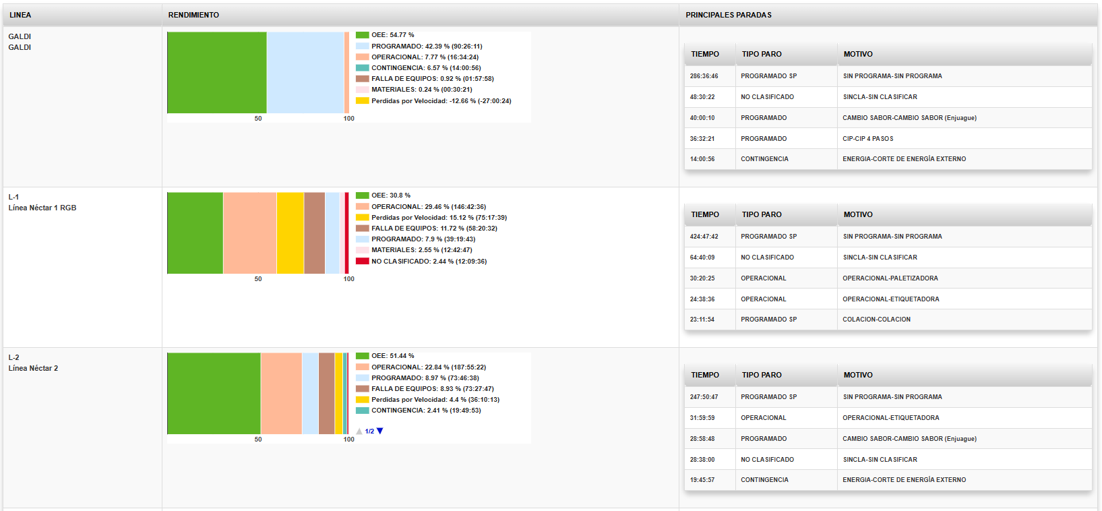Image resolution: width=1102 pixels, height=511 pixels.
Task: Click the RENDIMIENTO column header
Action: (194, 15)
